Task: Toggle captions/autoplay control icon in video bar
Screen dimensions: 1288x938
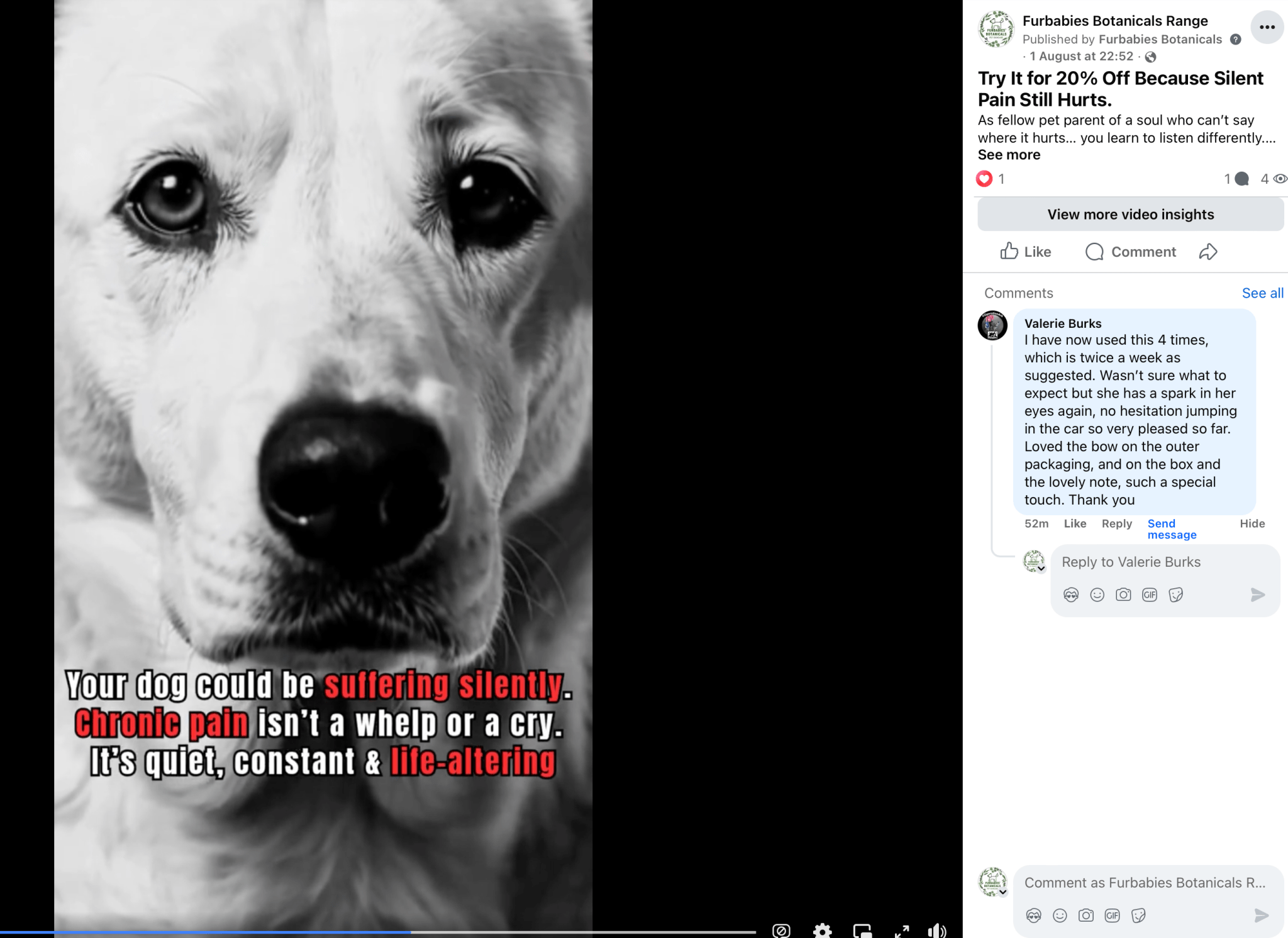Action: 781,930
